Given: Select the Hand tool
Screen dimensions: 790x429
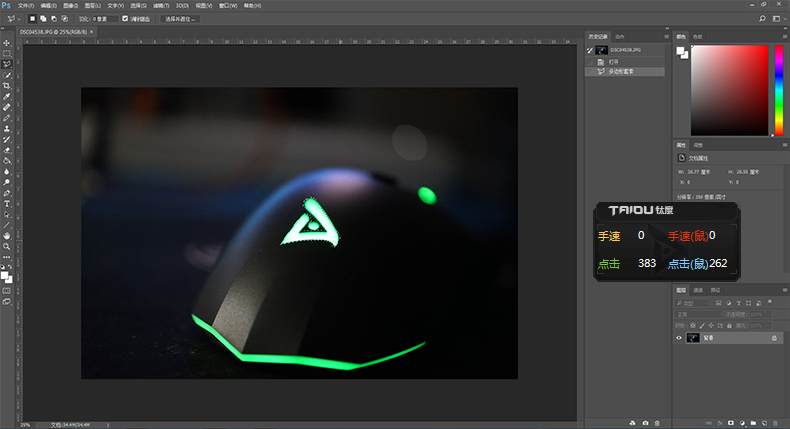Looking at the screenshot, I should (x=7, y=236).
